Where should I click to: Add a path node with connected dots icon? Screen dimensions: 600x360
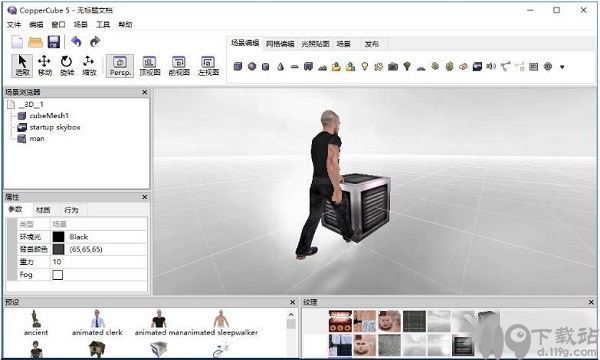pyautogui.click(x=505, y=67)
